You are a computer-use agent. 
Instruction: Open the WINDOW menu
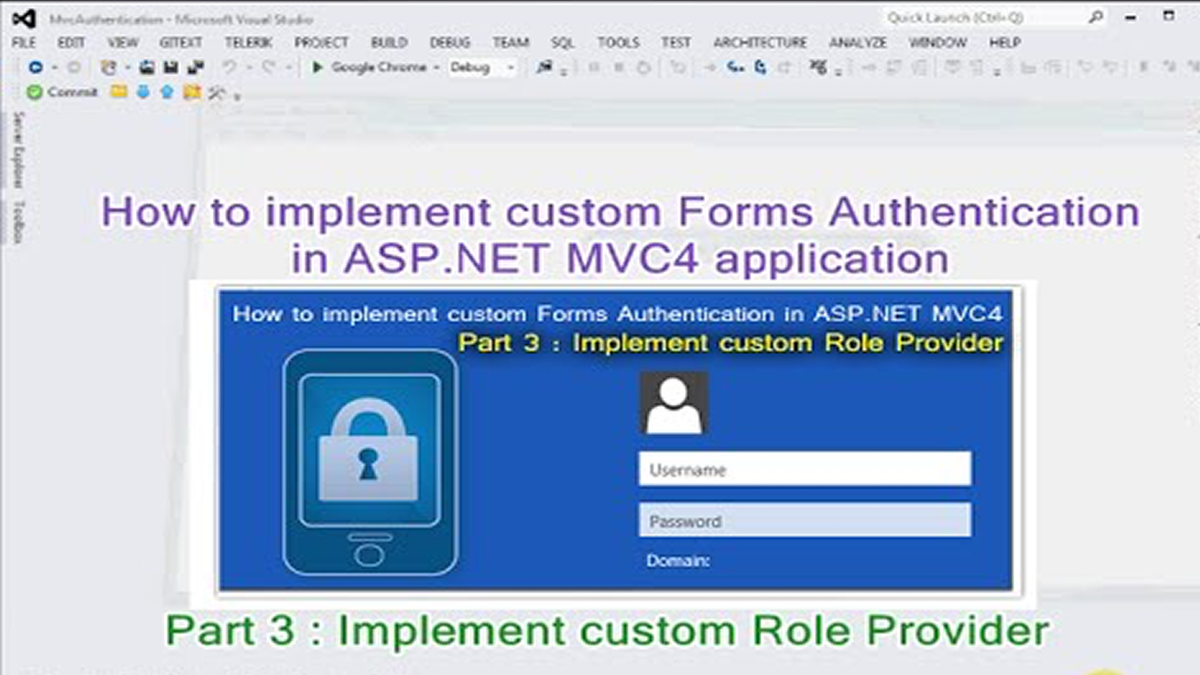pos(938,43)
